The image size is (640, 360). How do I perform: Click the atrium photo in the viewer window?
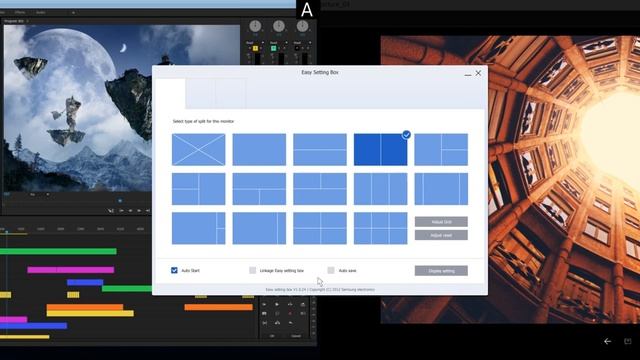point(510,180)
